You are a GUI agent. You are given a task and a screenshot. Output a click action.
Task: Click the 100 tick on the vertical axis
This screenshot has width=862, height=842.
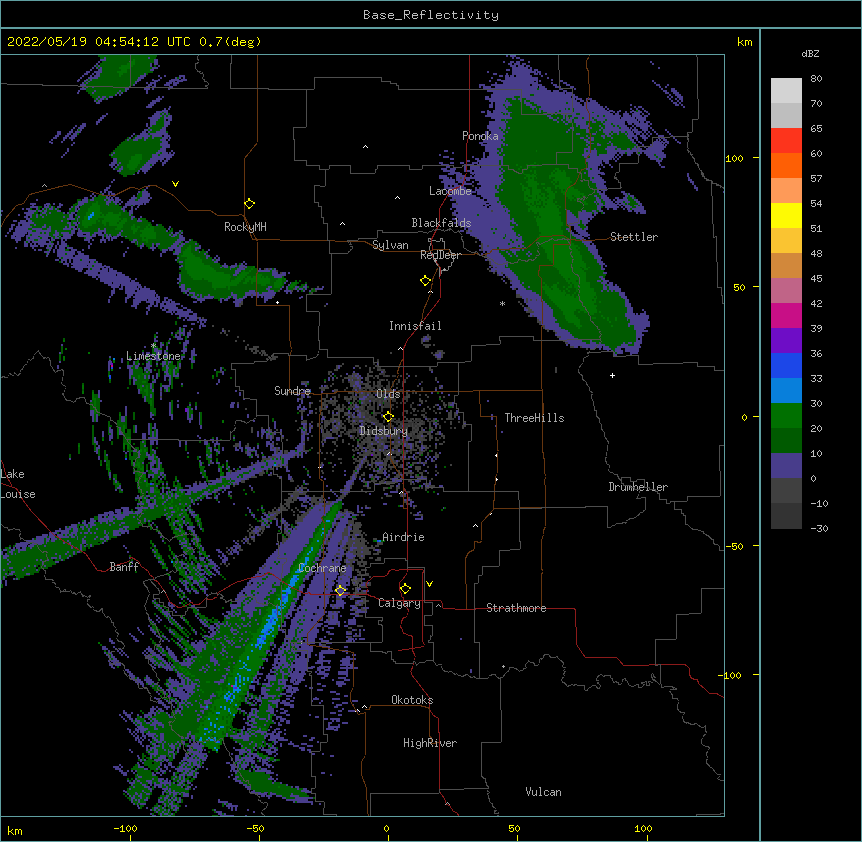tap(734, 158)
